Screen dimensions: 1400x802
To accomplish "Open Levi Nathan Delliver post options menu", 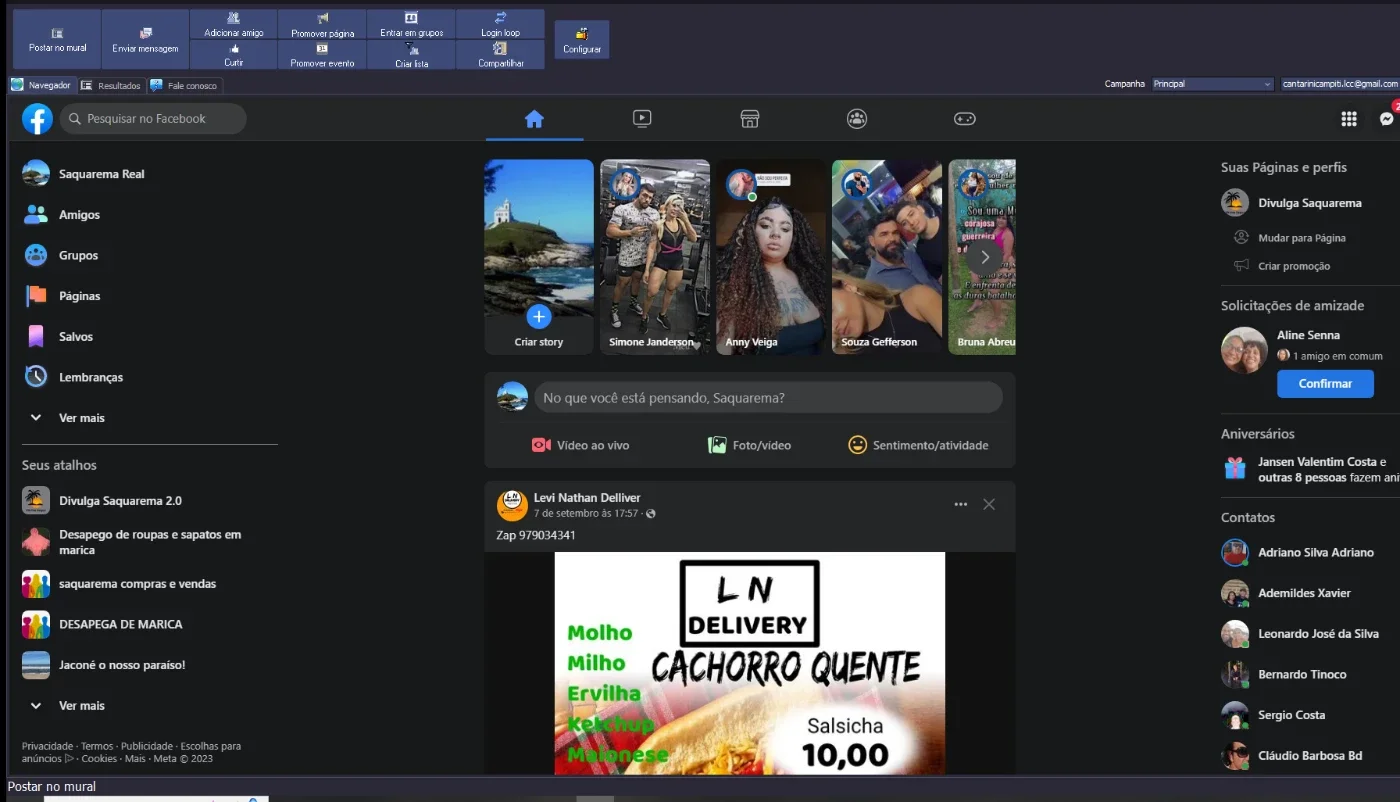I will click(961, 505).
